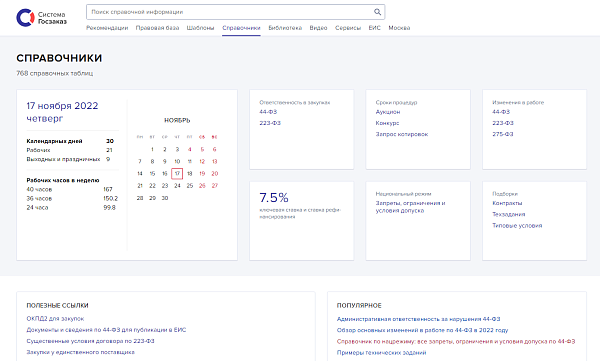Open Примеры технических заданий link
The width and height of the screenshot is (600, 361).
tap(381, 352)
